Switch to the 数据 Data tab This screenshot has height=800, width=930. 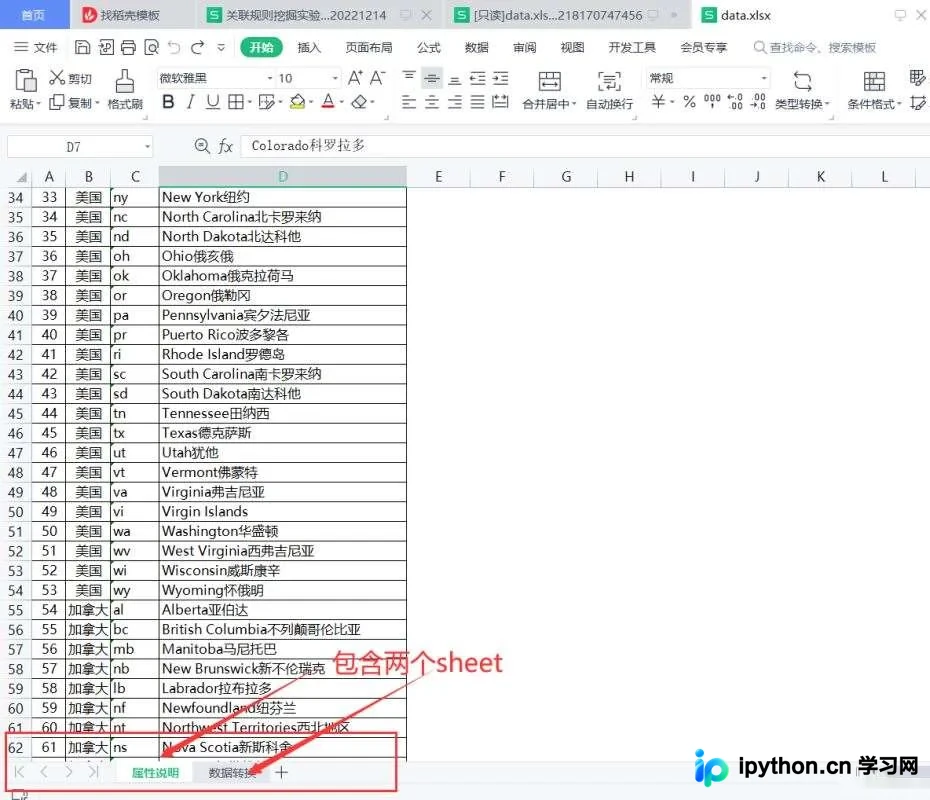[477, 47]
